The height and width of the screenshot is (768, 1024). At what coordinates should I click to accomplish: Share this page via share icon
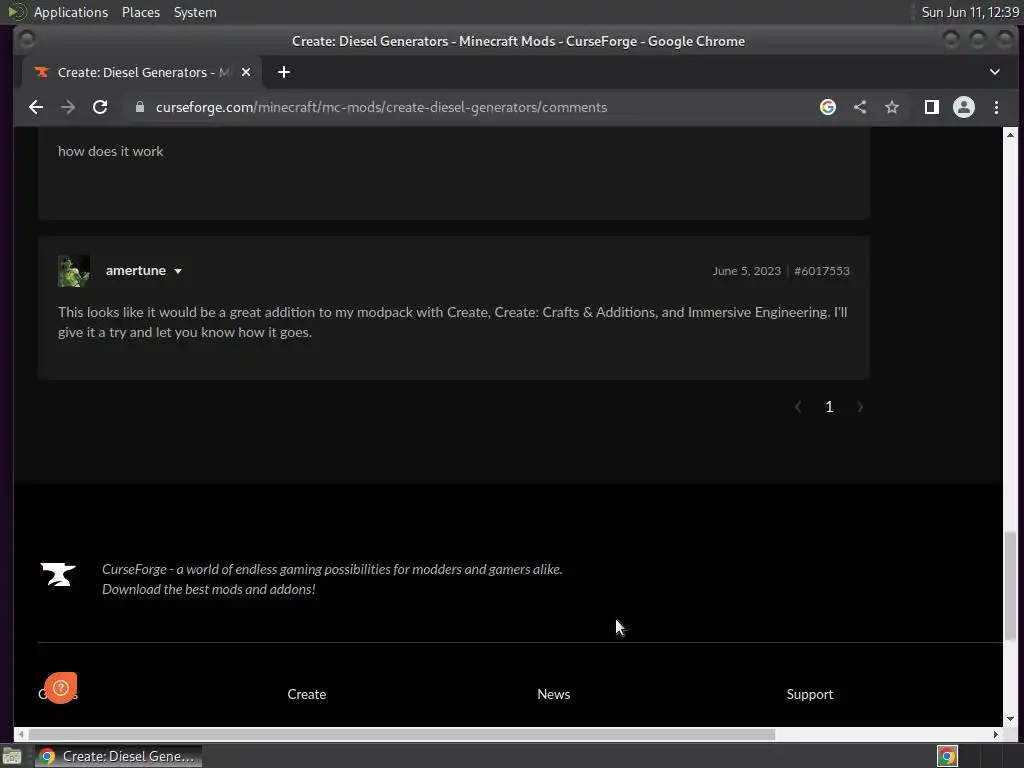click(x=860, y=107)
